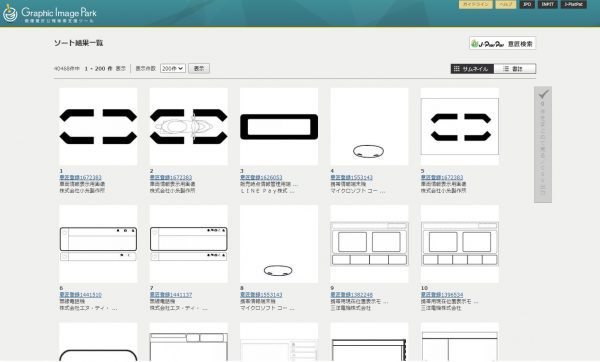Open the INPIT header link
600x362 pixels.
547,4
